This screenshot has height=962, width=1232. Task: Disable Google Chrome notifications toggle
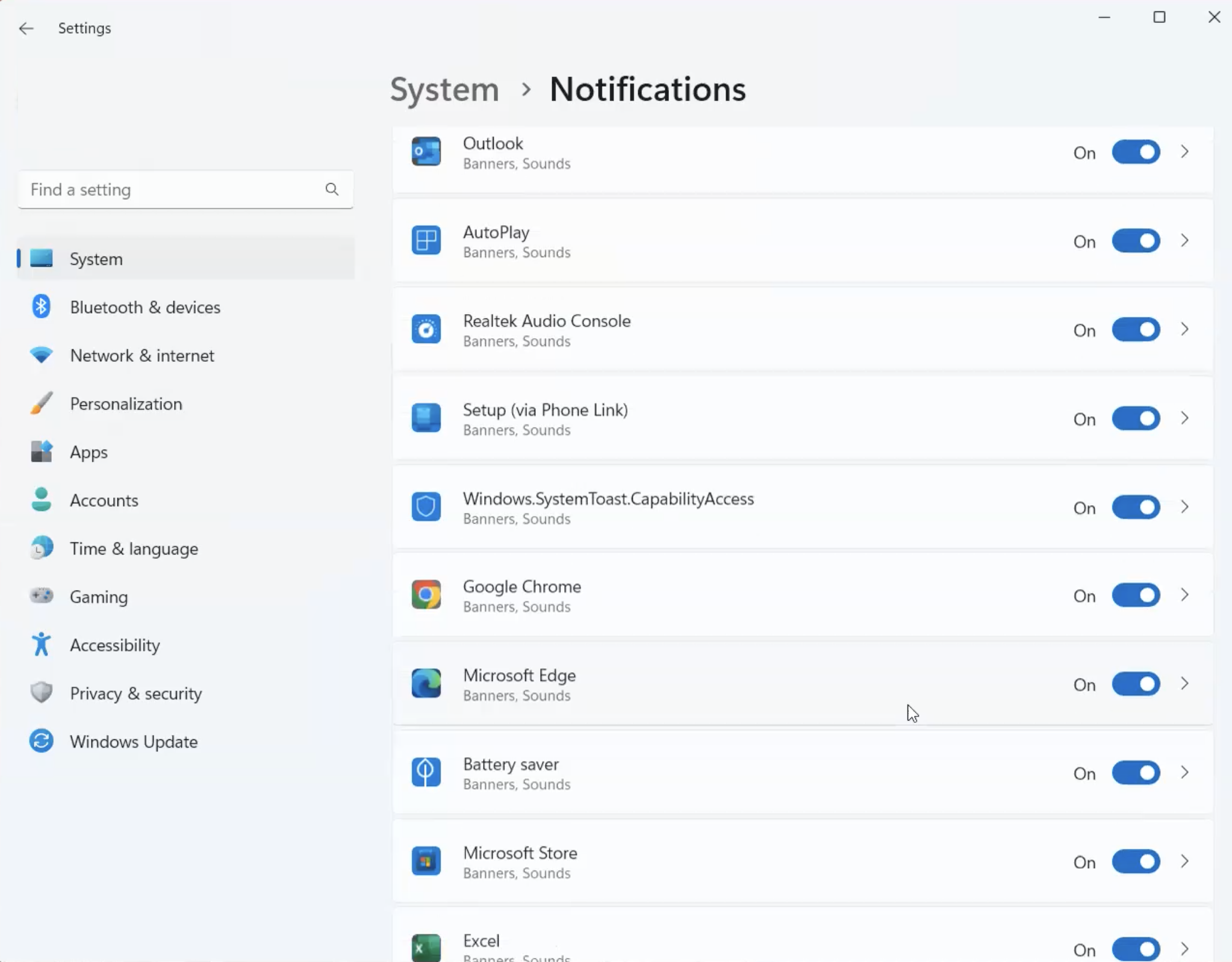1136,595
